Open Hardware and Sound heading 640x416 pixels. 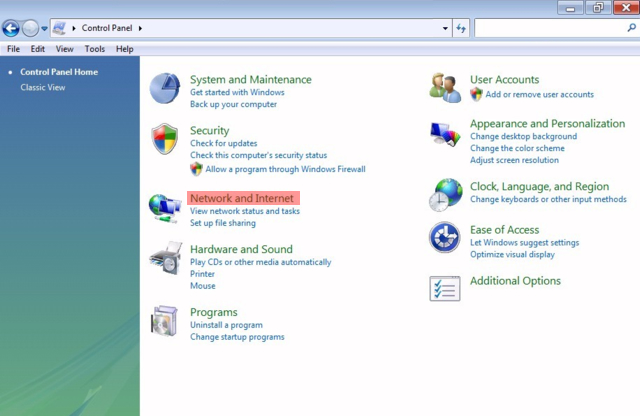[241, 249]
